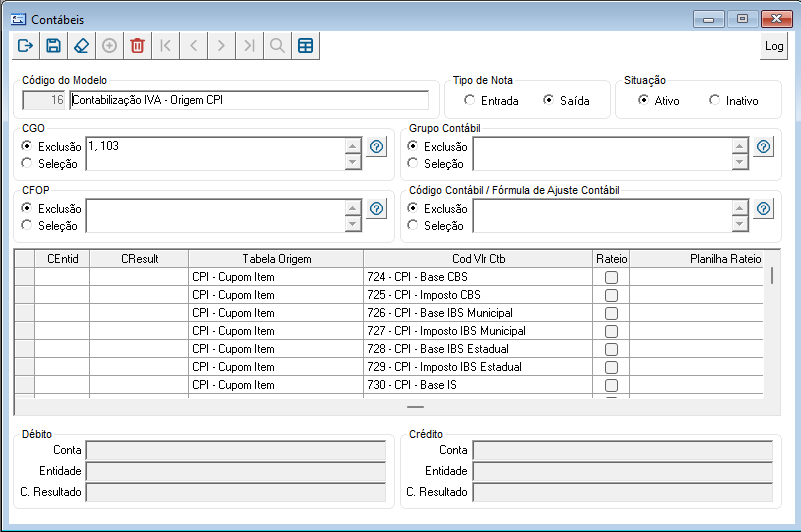The image size is (801, 532).
Task: Click the CGO field scroll-down arrow
Action: [352, 162]
